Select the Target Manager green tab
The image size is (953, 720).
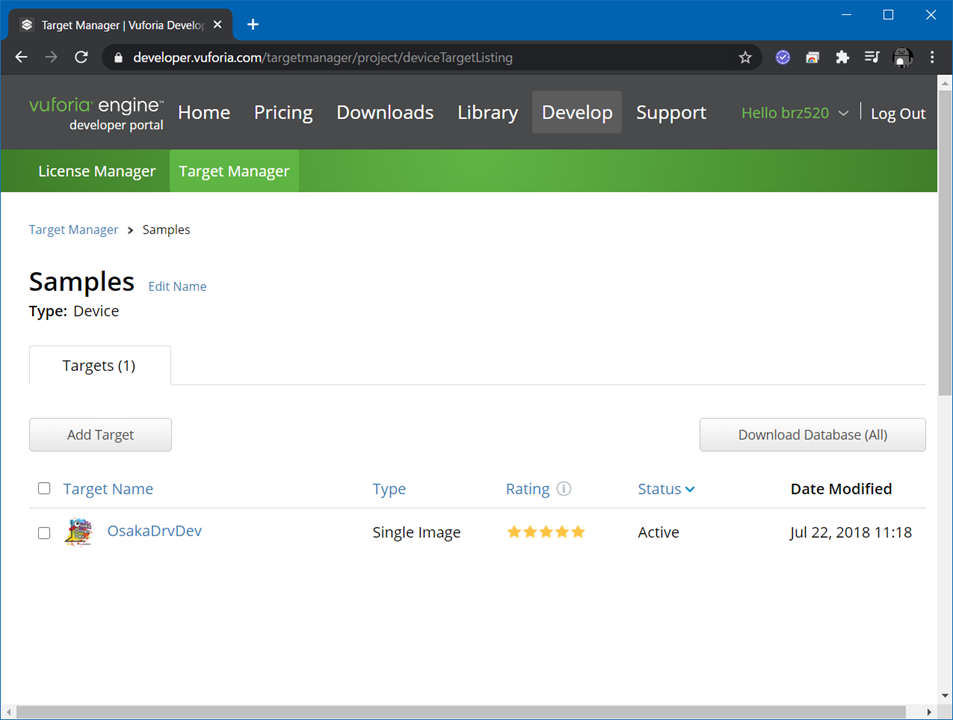(x=234, y=171)
